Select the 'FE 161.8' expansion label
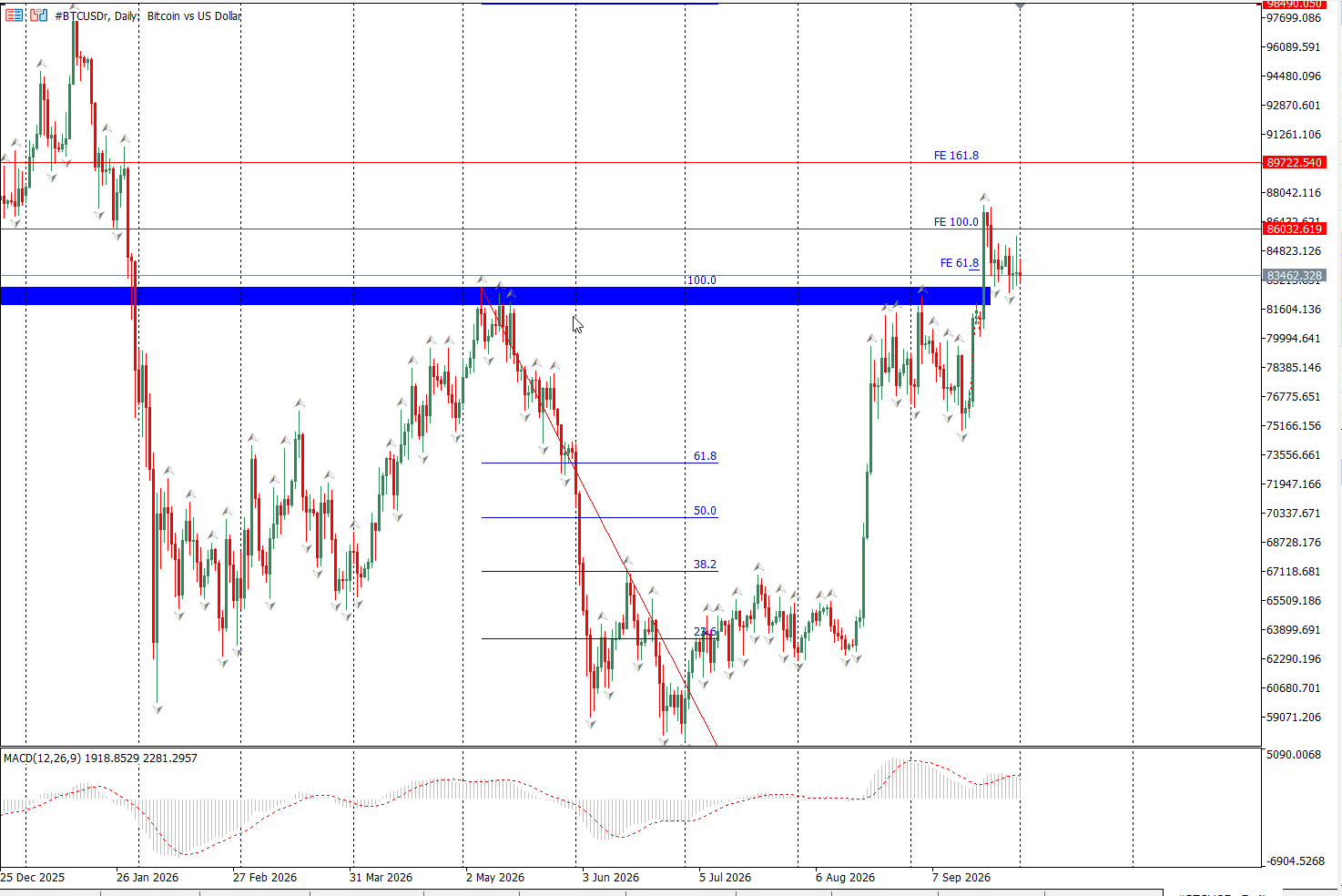 click(956, 156)
